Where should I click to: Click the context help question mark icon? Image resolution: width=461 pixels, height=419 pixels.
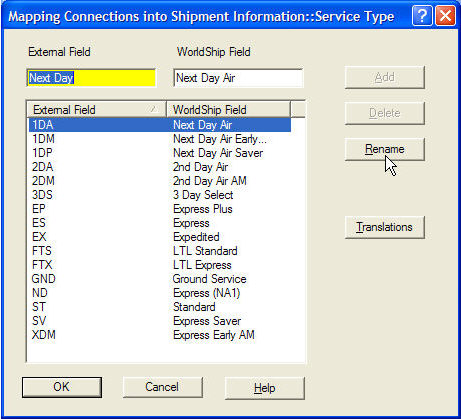[x=422, y=16]
